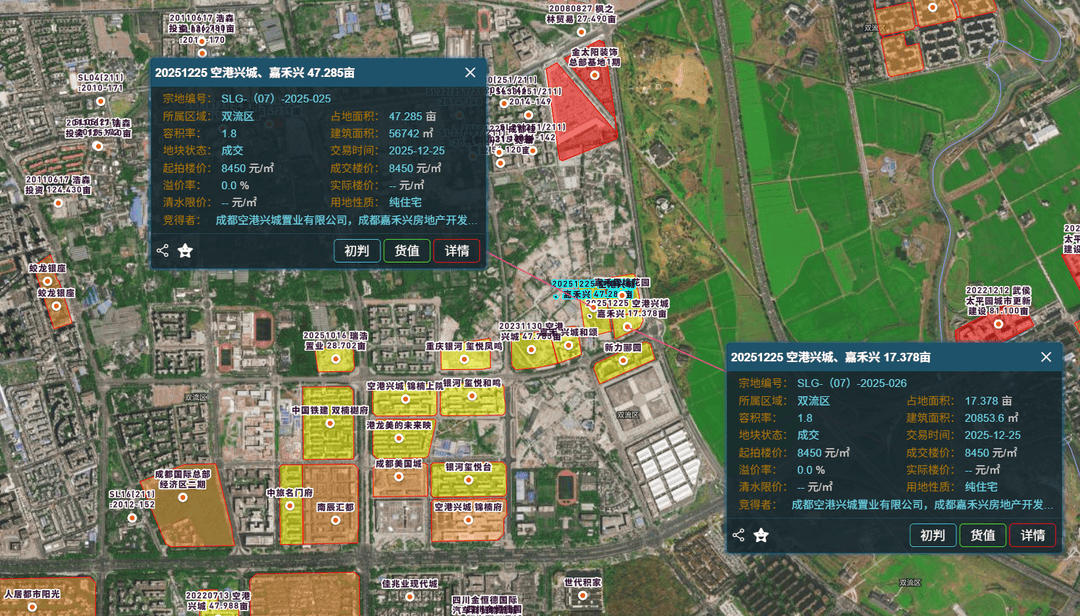1080x616 pixels.
Task: Click map marker for 银河 玺悦和鸣
Action: 472,396
